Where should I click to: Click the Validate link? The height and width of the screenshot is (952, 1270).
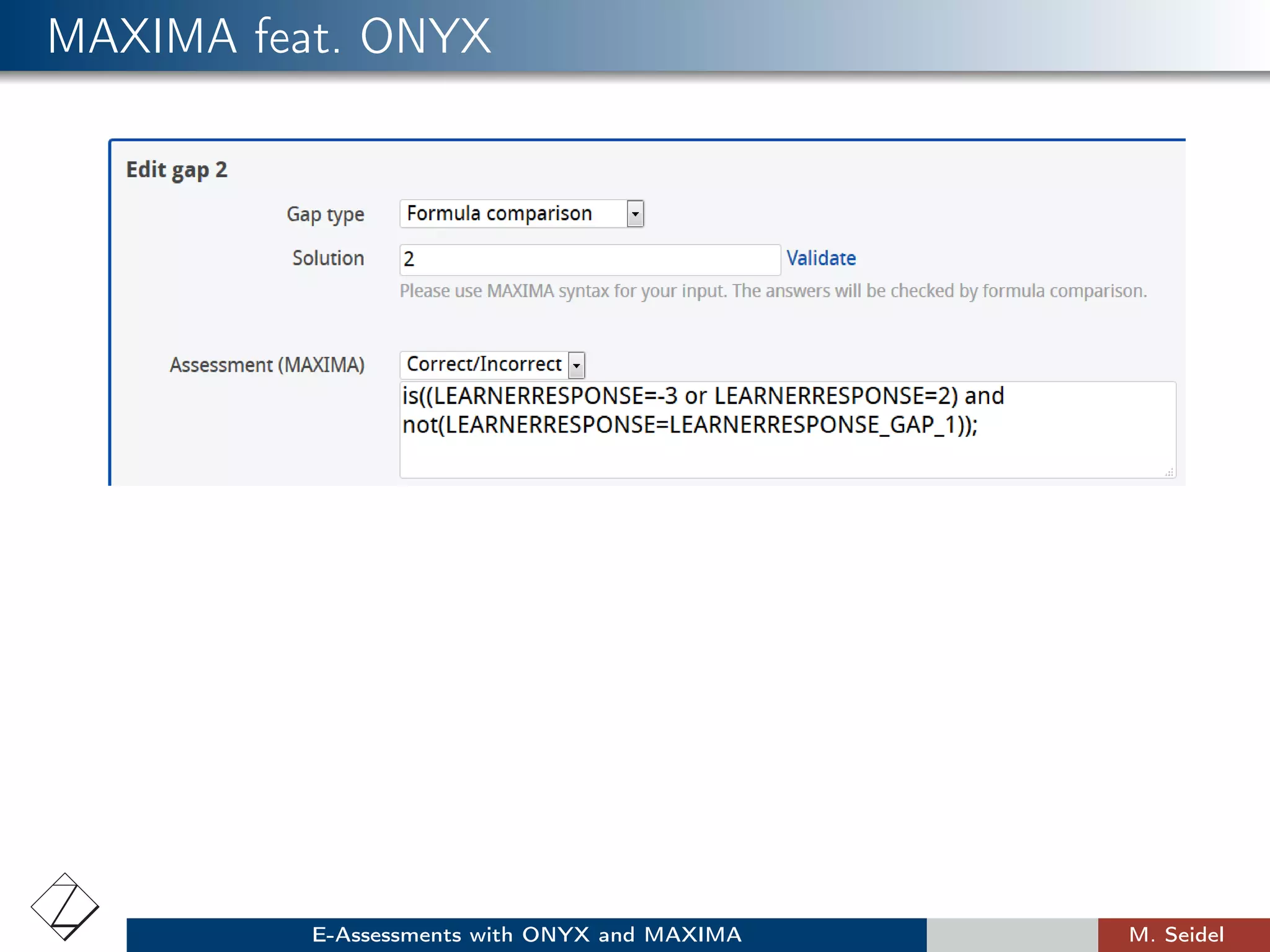[821, 258]
